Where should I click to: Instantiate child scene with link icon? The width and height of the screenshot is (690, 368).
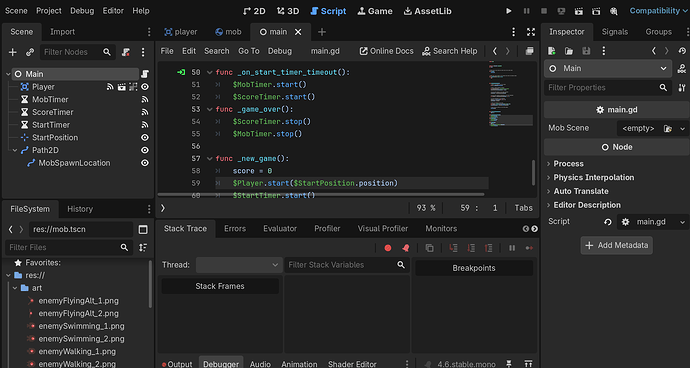coord(30,52)
